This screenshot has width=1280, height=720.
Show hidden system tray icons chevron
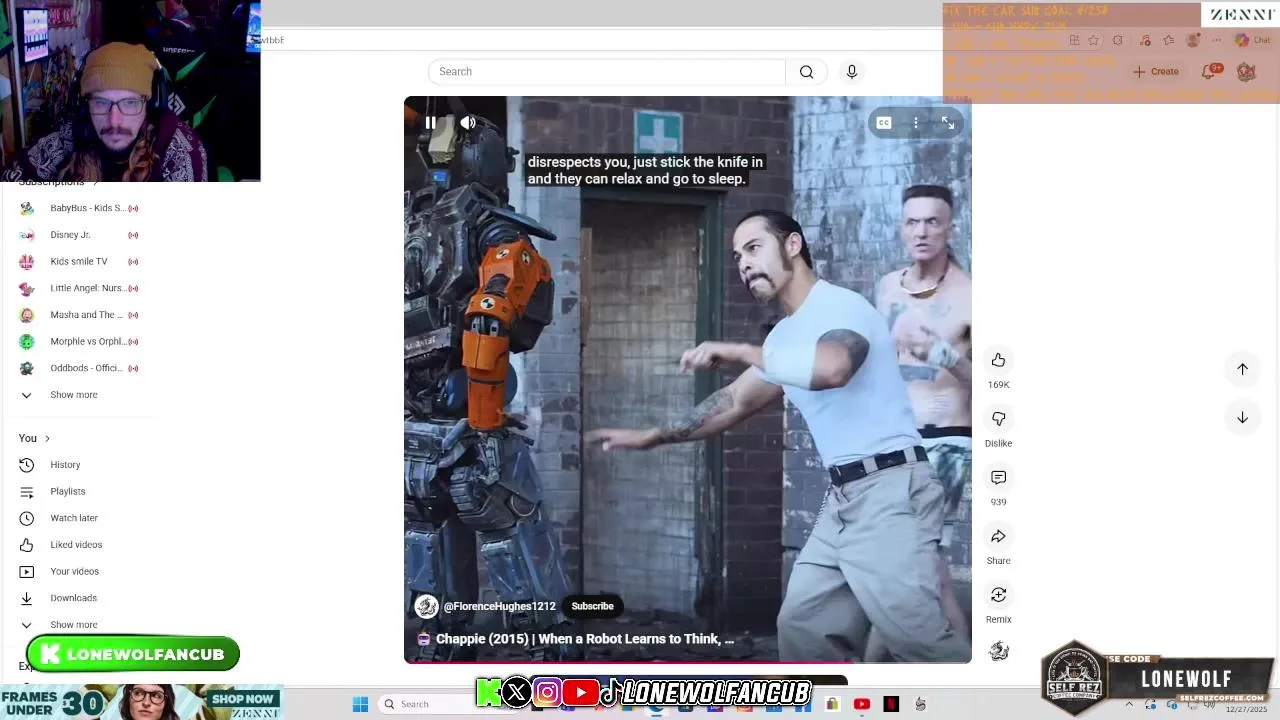(x=1129, y=704)
